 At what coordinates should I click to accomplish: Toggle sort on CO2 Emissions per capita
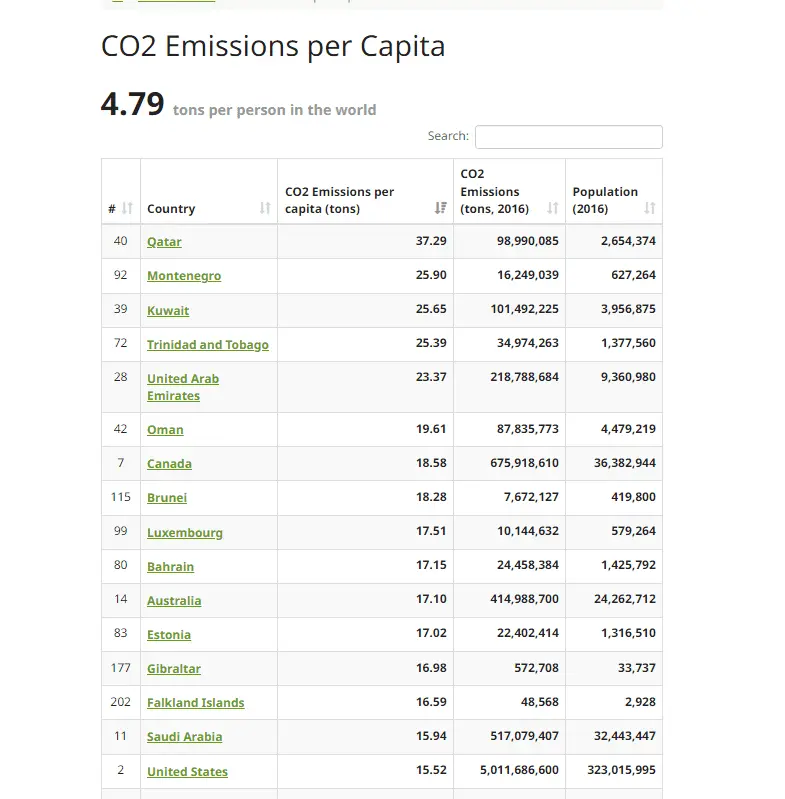(440, 208)
